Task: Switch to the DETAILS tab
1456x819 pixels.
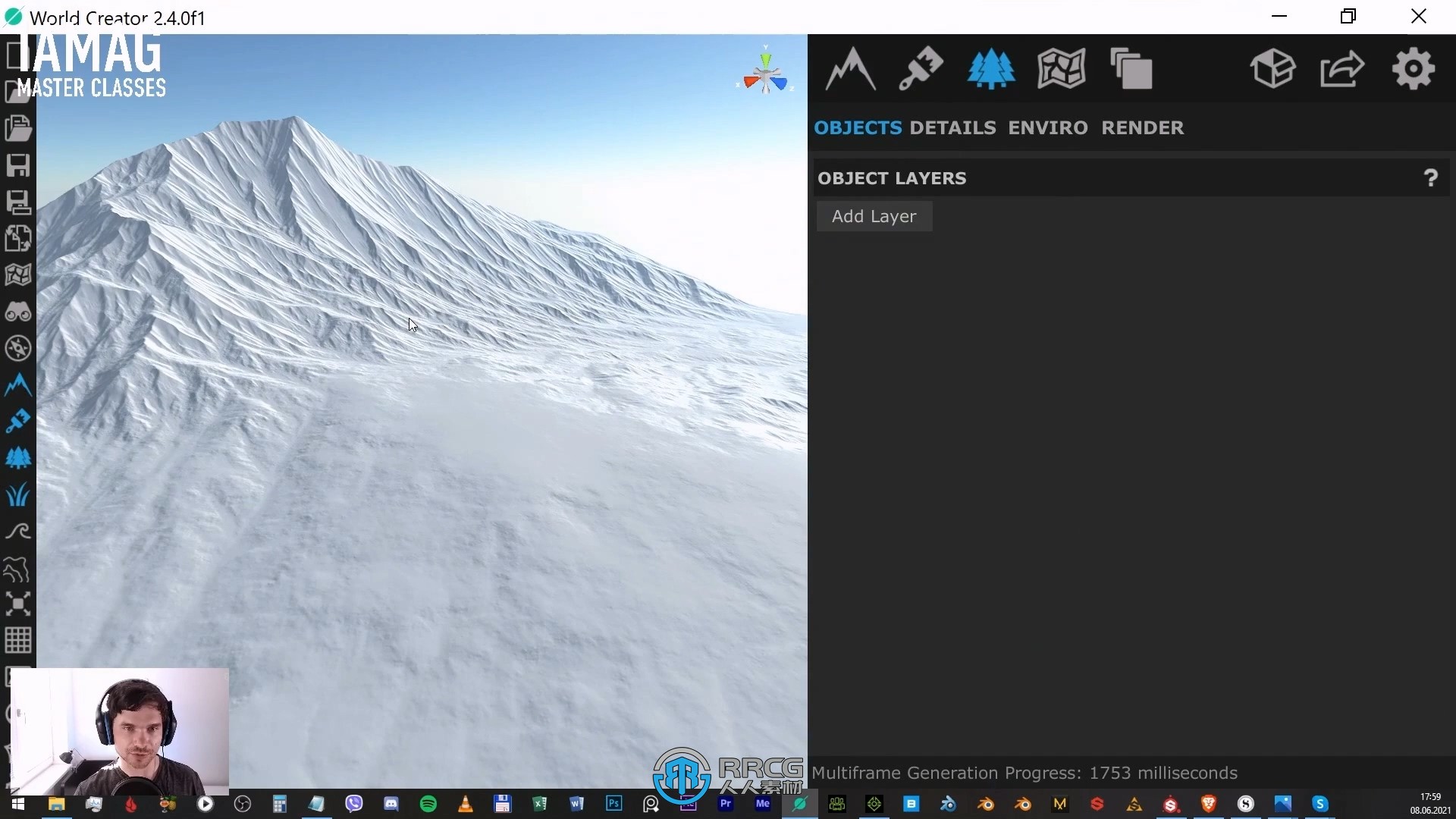Action: click(x=952, y=127)
